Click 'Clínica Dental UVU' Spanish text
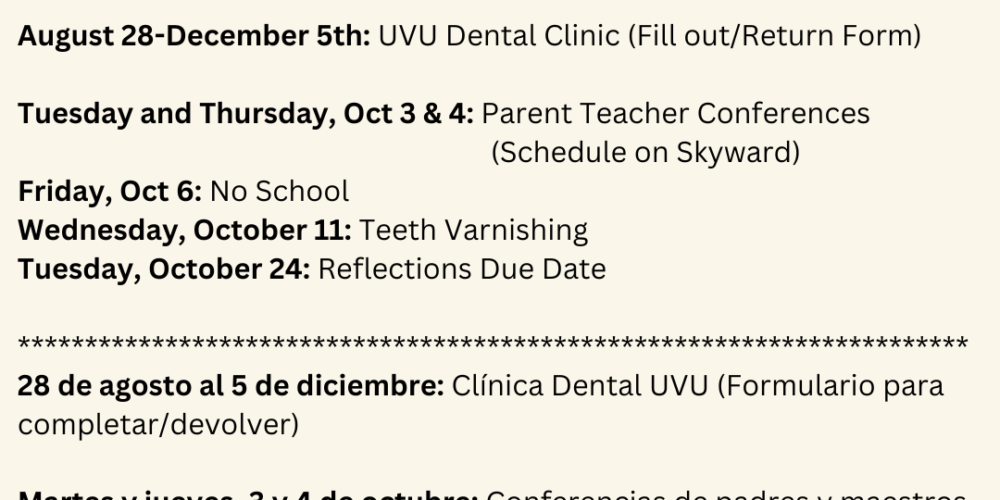The width and height of the screenshot is (1000, 500). click(x=580, y=386)
